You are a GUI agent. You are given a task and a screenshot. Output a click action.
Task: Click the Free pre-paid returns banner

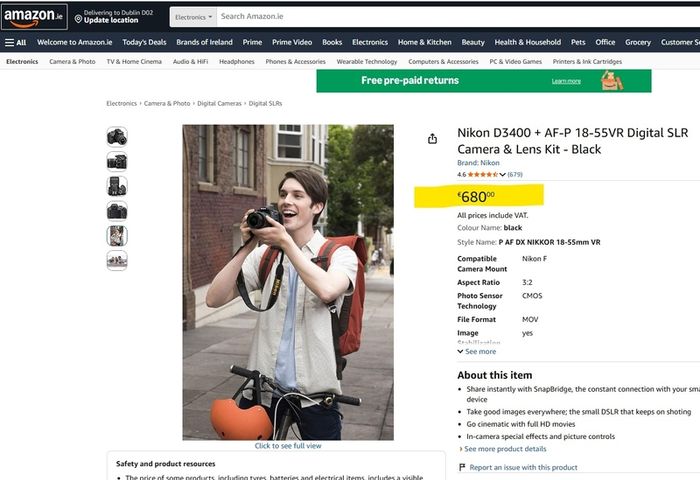pos(484,81)
